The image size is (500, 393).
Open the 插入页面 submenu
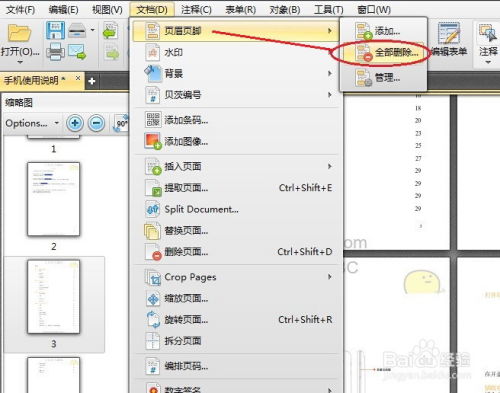(237, 166)
